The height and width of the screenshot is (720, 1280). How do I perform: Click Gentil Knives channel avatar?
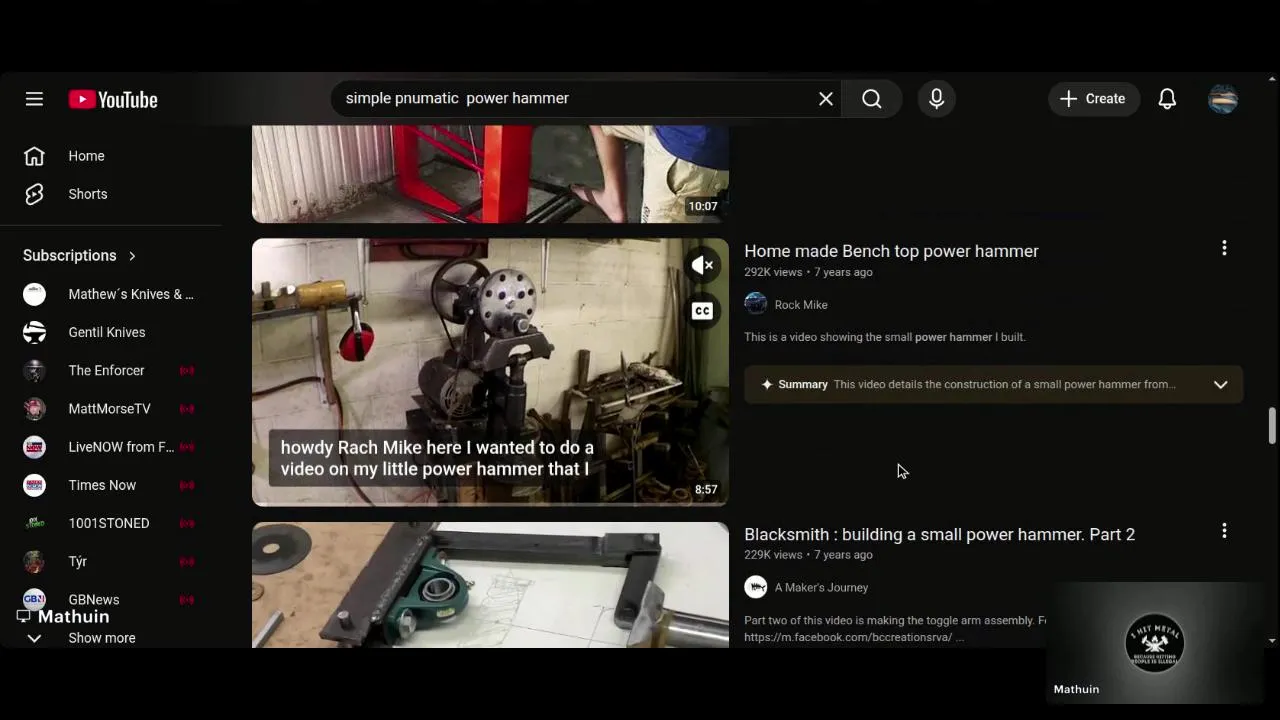coord(34,332)
